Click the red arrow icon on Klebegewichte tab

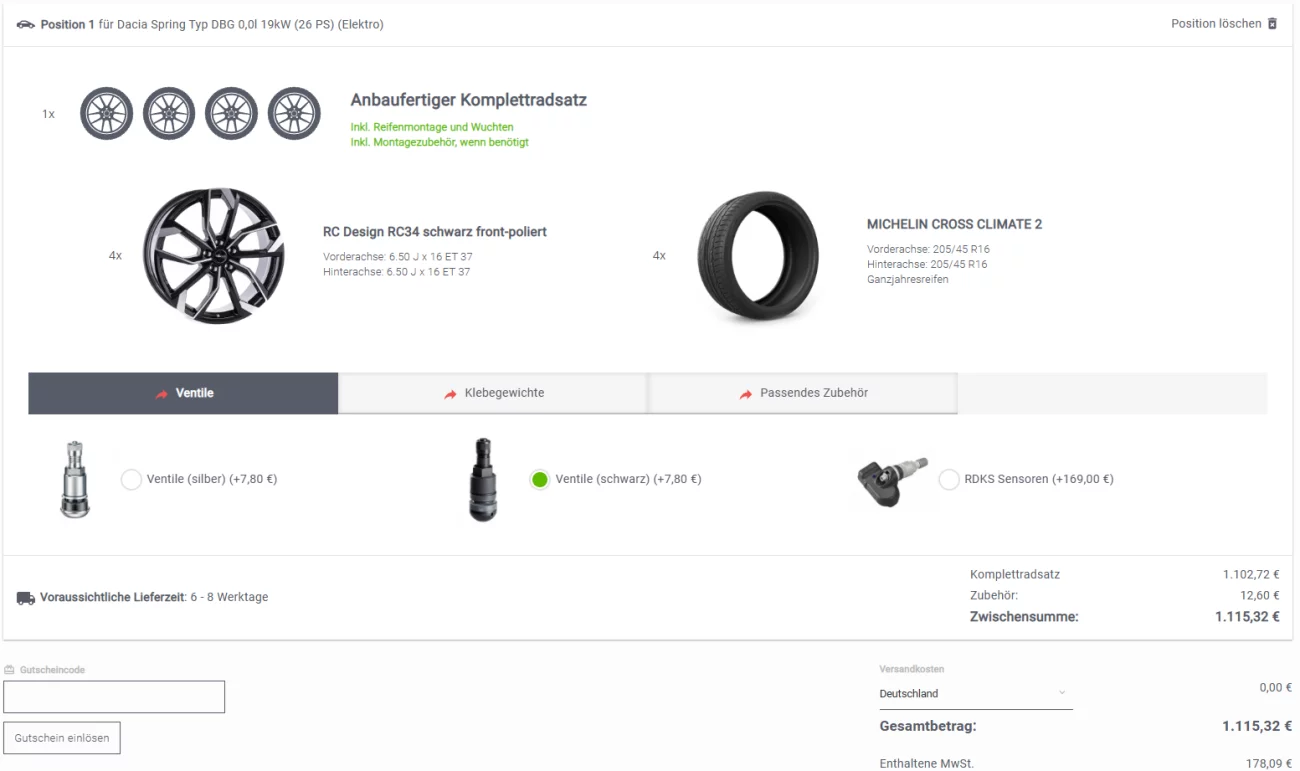pos(451,394)
